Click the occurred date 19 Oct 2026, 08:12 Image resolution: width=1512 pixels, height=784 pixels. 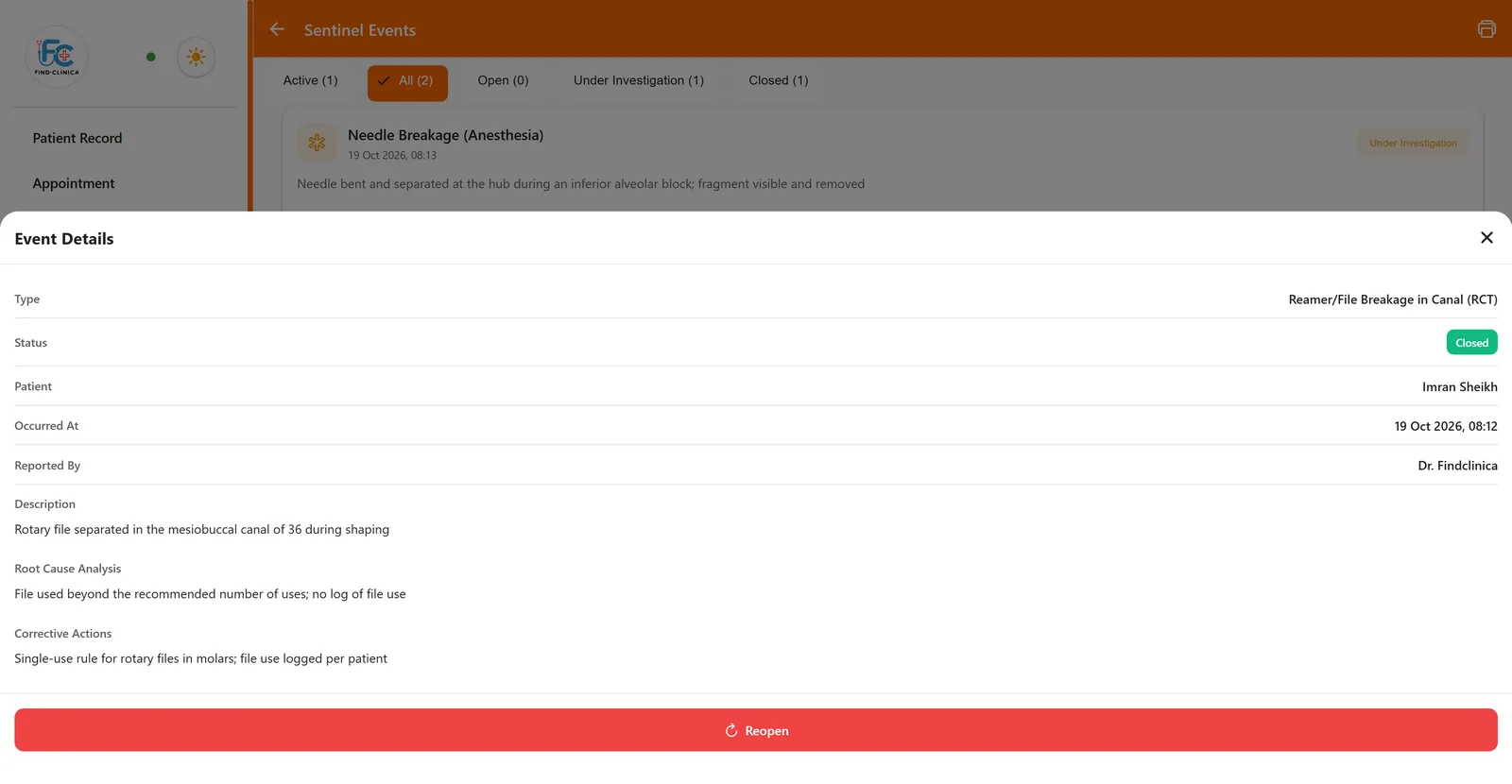pyautogui.click(x=1446, y=427)
